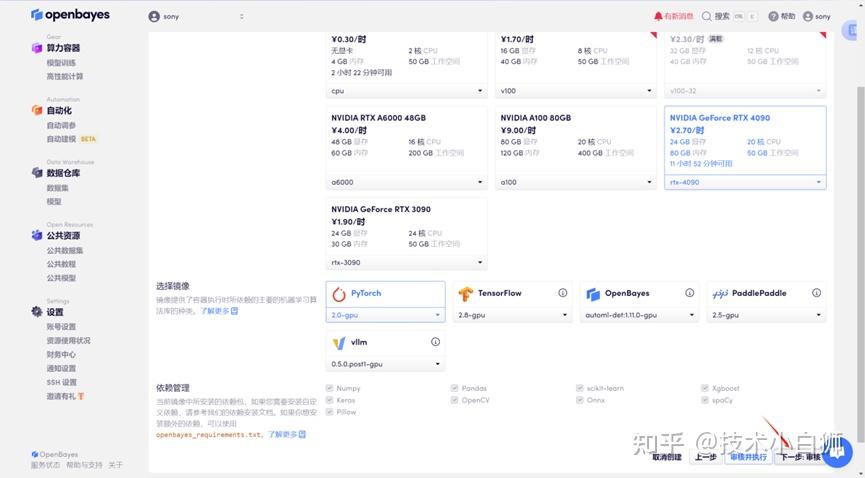Click the openbayes logo icon
Screen dimensions: 865x478
point(36,15)
